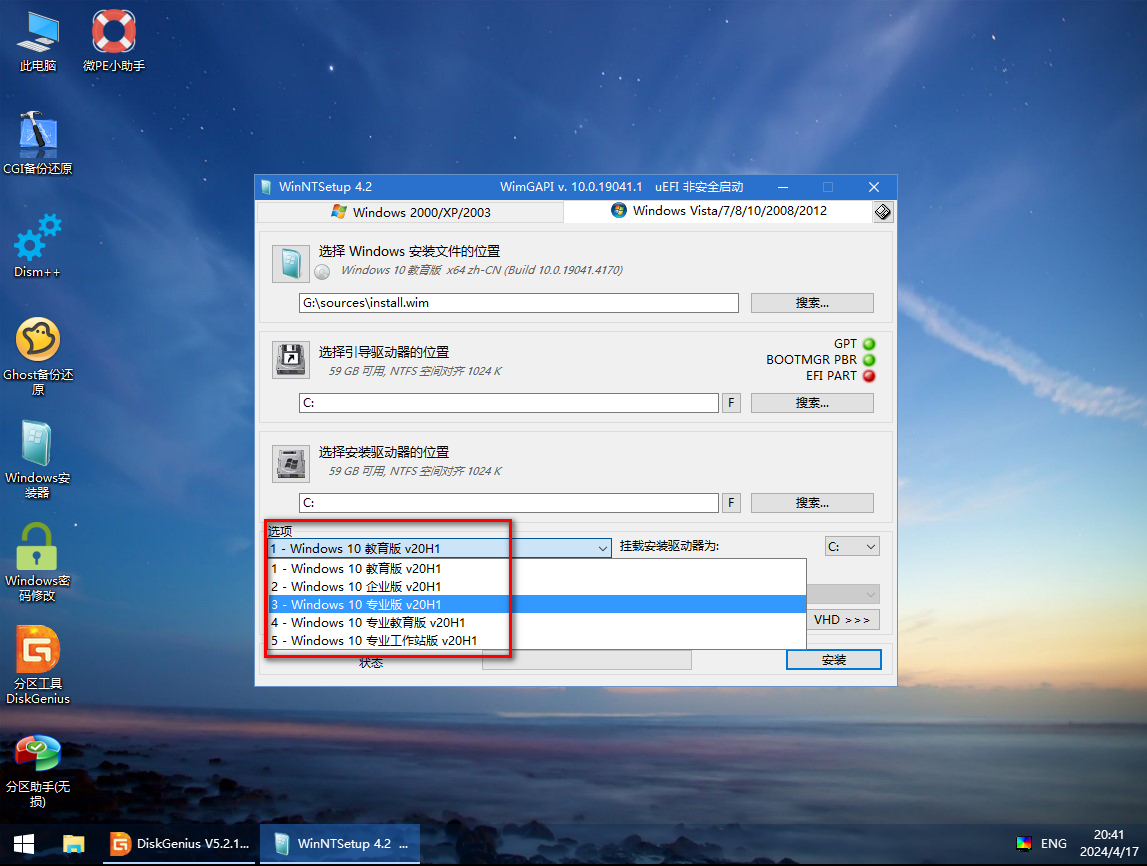Click the ENG input language indicator
Image resolution: width=1147 pixels, height=866 pixels.
pos(1053,844)
